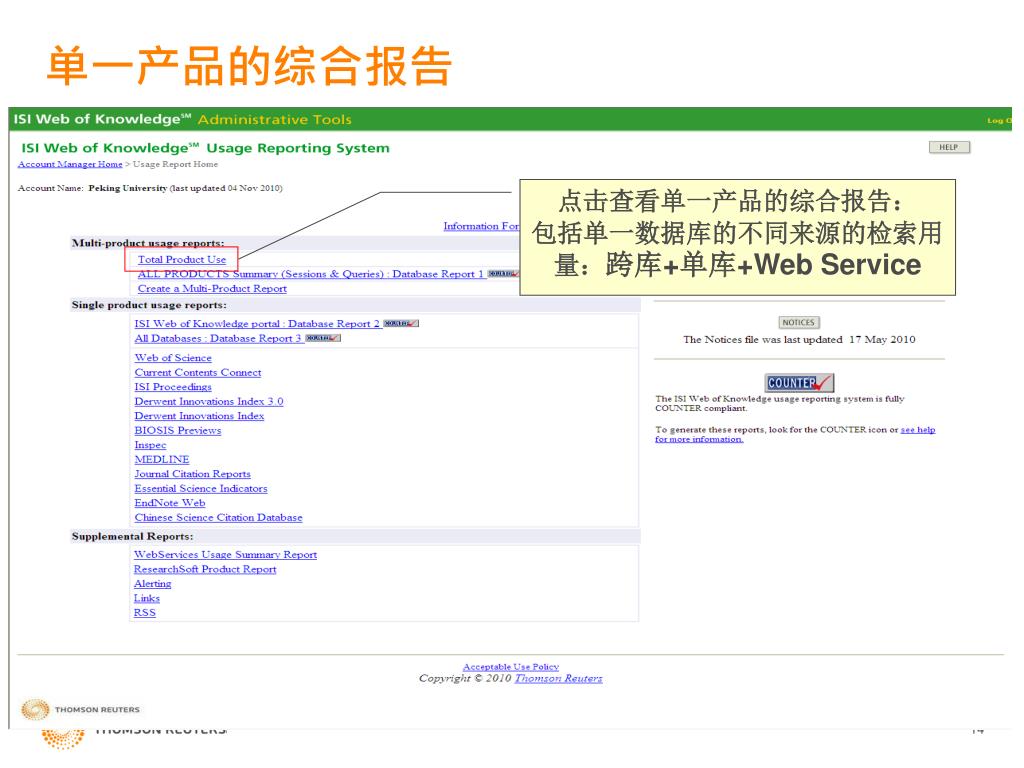Click the Thomson Reuters copyright link
This screenshot has height=768, width=1024.
tap(558, 679)
